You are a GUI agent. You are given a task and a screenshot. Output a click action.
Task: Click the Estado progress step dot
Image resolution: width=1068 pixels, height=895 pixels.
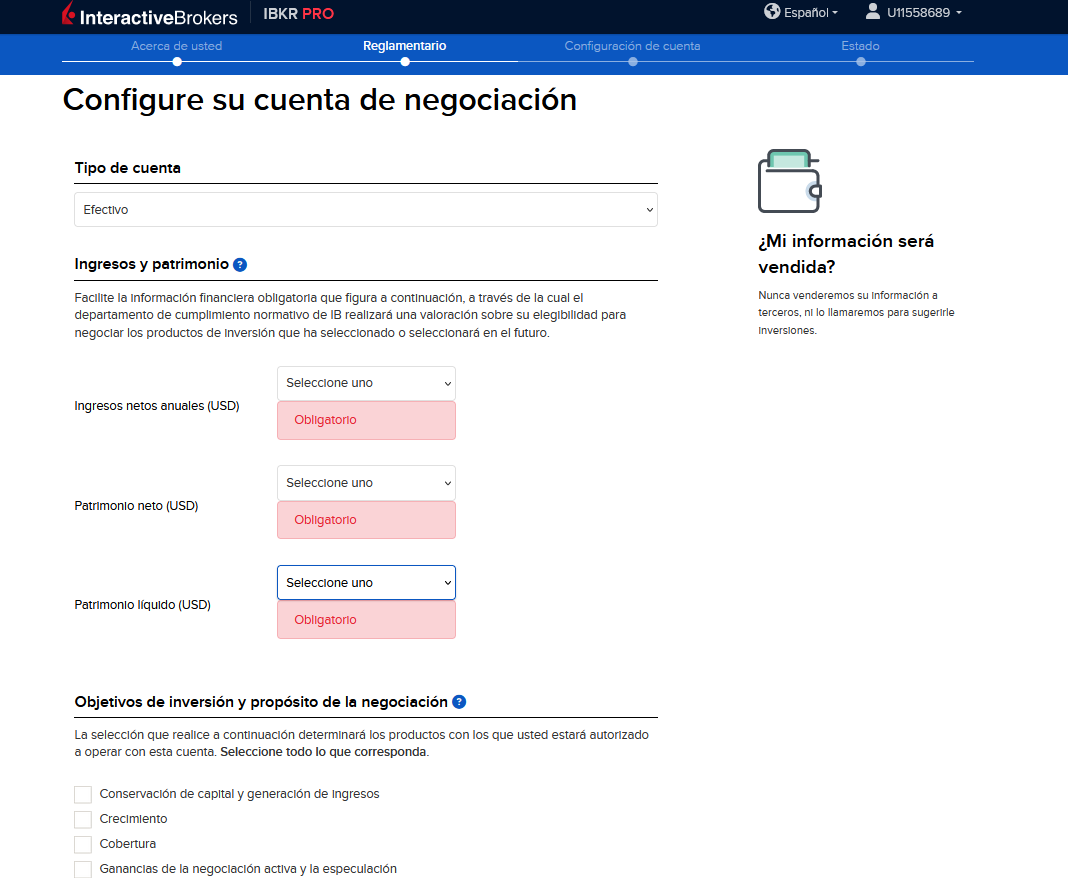click(x=860, y=61)
